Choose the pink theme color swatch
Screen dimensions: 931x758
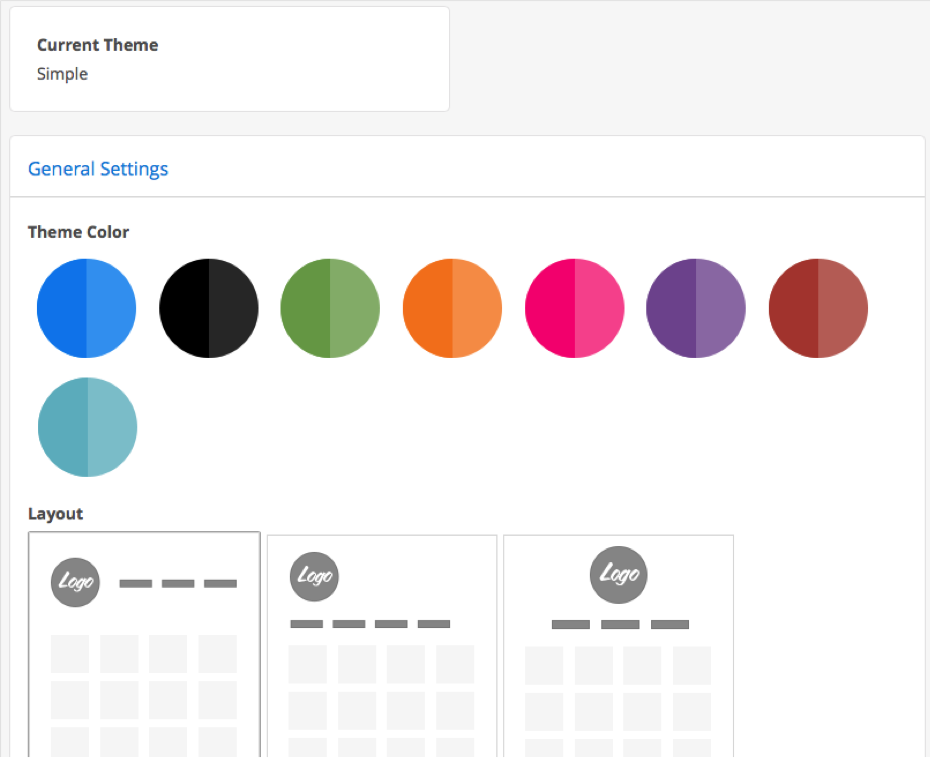(575, 308)
